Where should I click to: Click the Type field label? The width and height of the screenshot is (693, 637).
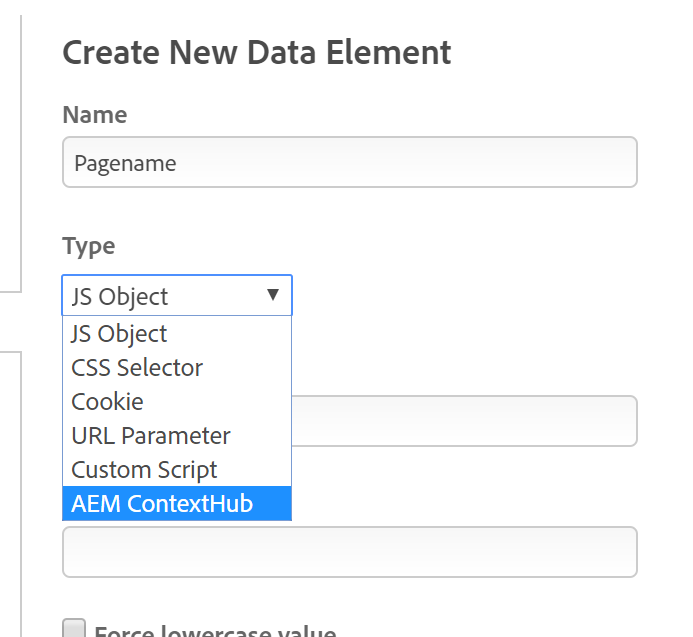point(89,246)
